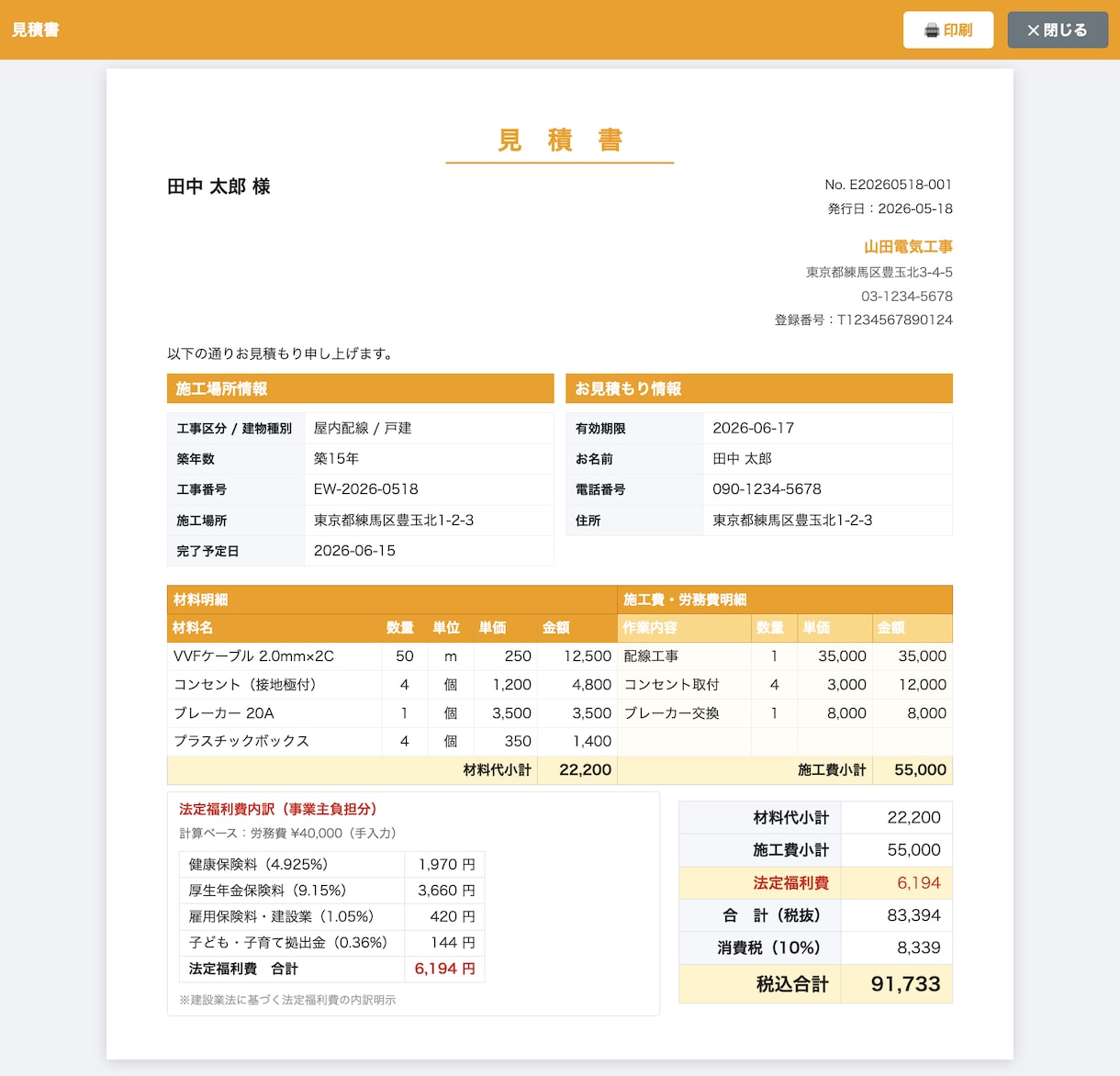This screenshot has height=1076, width=1120.
Task: Click the 材料明細 table header
Action: pyautogui.click(x=392, y=600)
